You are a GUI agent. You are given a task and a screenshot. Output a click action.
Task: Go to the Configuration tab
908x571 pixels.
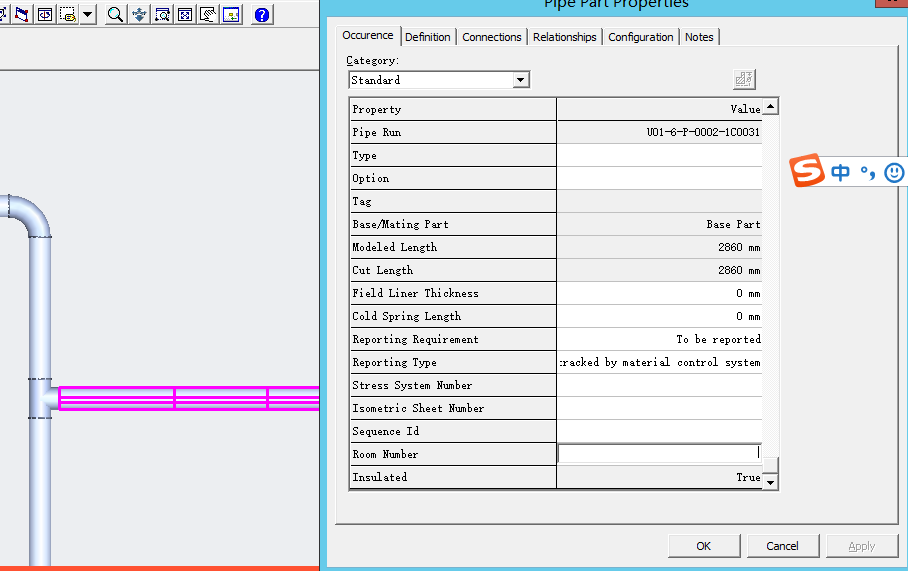(640, 37)
